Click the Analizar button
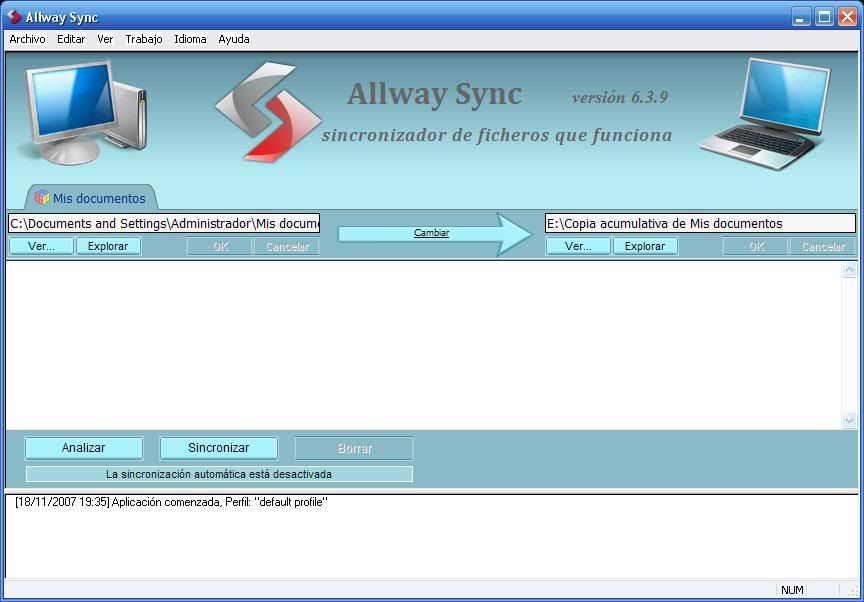This screenshot has width=864, height=602. [84, 448]
